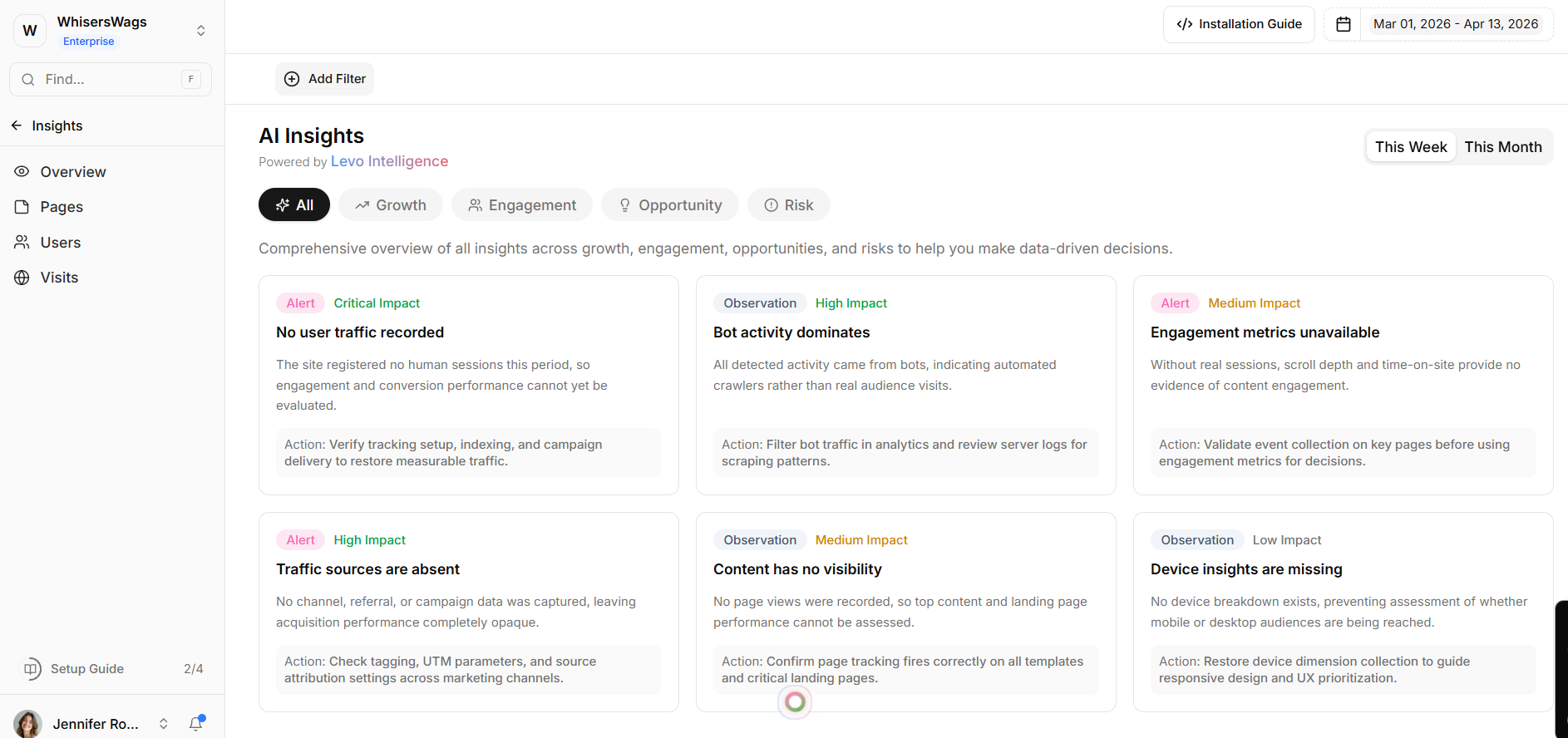Click the Overview eye icon in sidebar
The width and height of the screenshot is (1568, 738).
tap(22, 172)
